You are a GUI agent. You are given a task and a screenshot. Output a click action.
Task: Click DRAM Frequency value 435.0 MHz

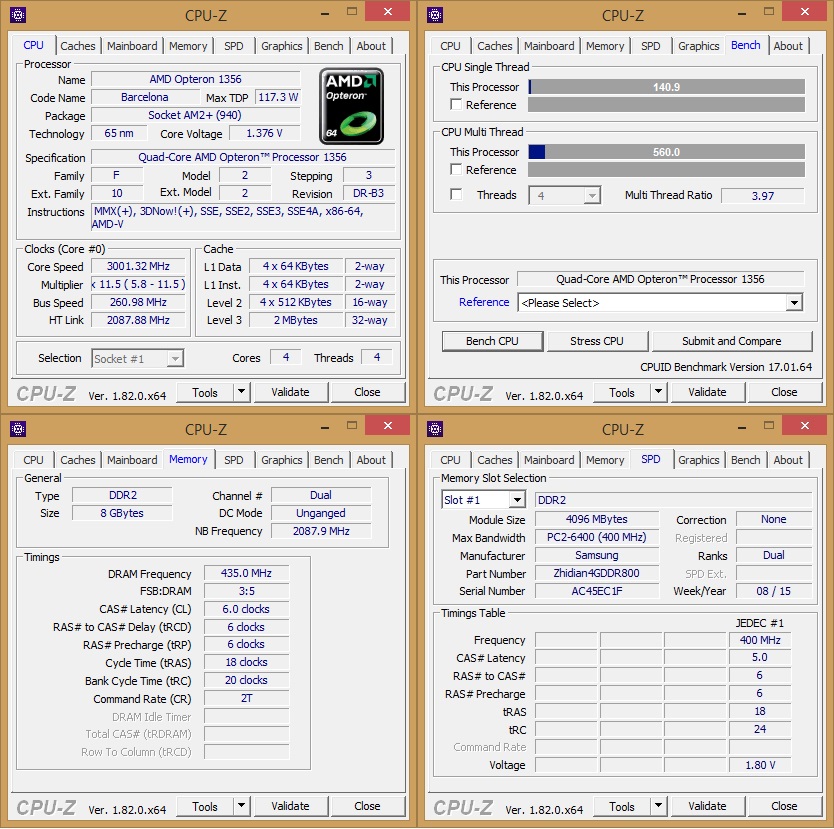click(x=246, y=573)
